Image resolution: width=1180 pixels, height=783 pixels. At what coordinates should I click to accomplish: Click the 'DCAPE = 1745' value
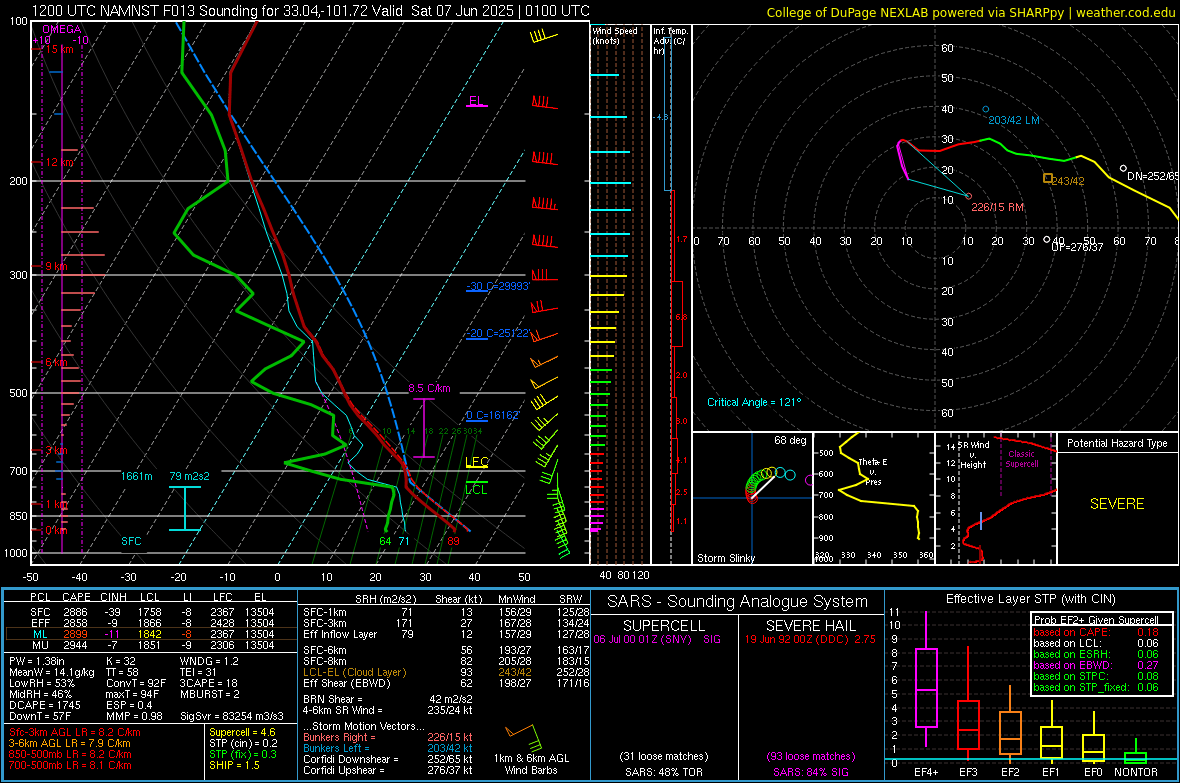(44, 705)
